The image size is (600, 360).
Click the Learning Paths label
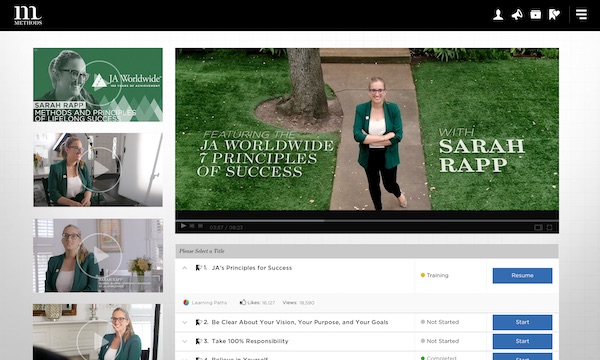[x=209, y=303]
